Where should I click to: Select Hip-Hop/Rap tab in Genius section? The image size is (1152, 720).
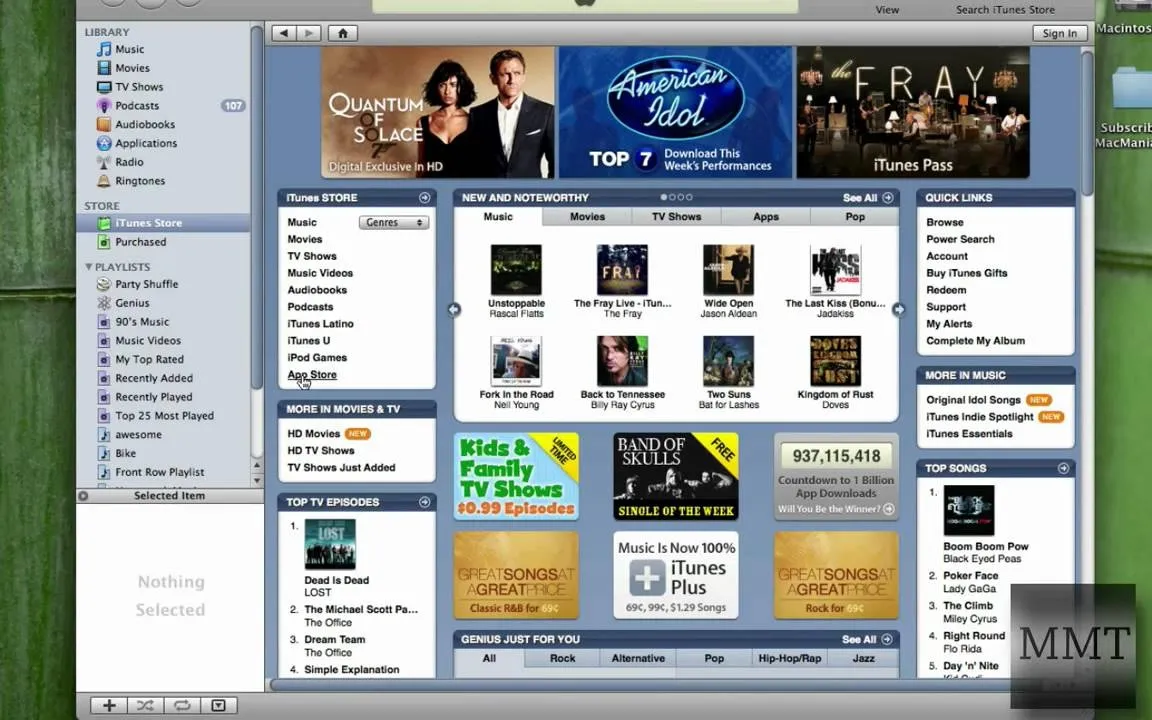pos(790,658)
